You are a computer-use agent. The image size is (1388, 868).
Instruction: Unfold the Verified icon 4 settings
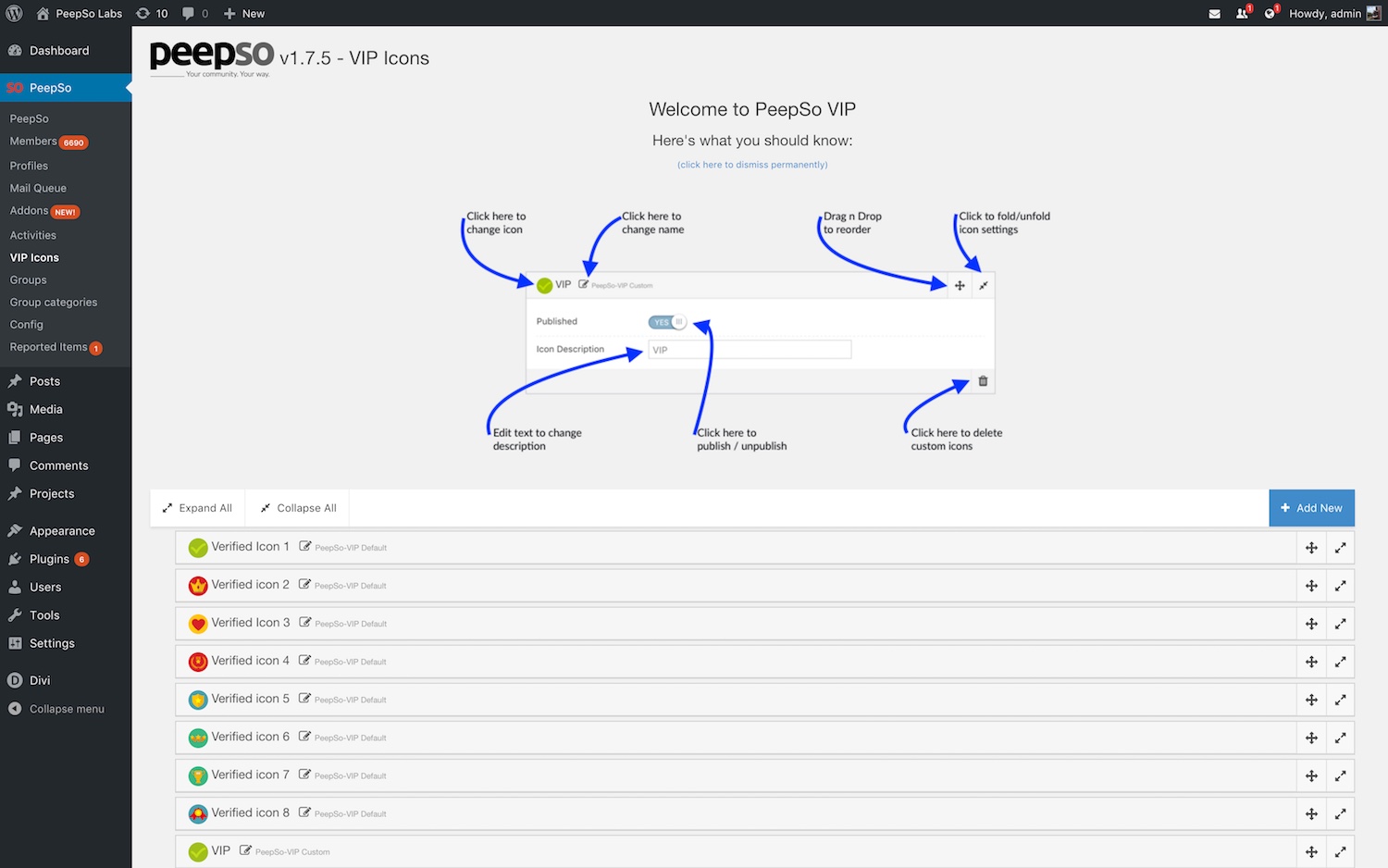click(x=1340, y=662)
